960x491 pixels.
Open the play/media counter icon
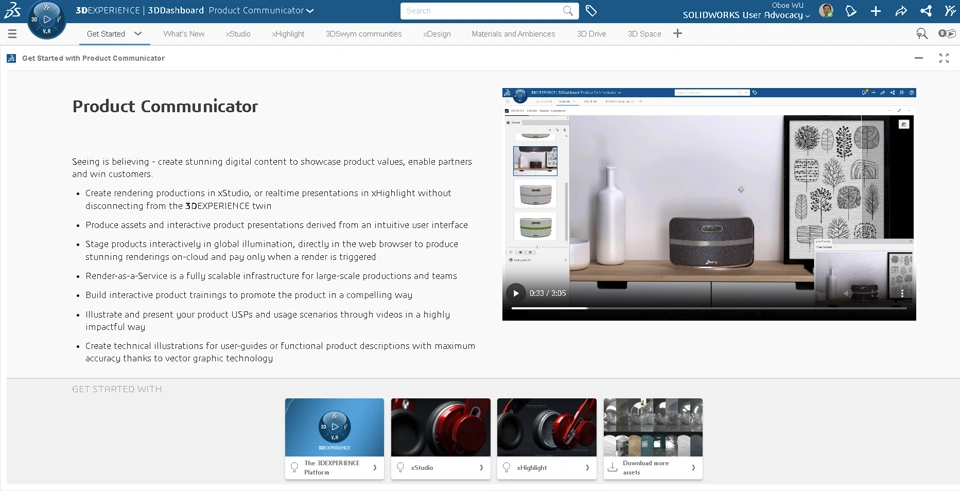947,34
